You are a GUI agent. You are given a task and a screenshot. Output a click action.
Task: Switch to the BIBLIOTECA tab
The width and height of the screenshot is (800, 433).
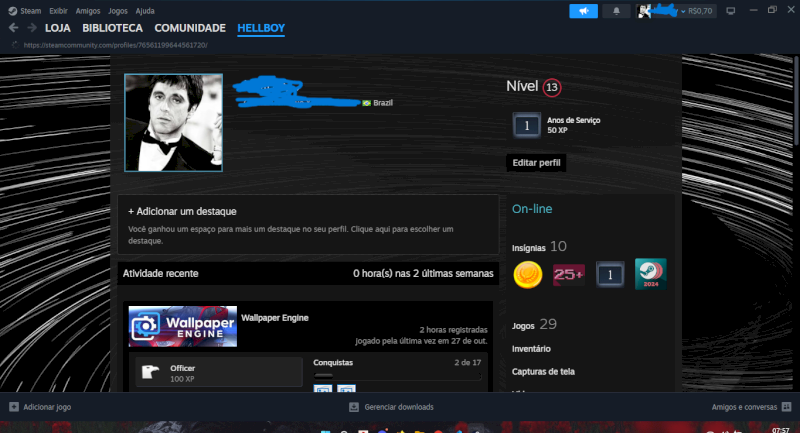point(112,28)
